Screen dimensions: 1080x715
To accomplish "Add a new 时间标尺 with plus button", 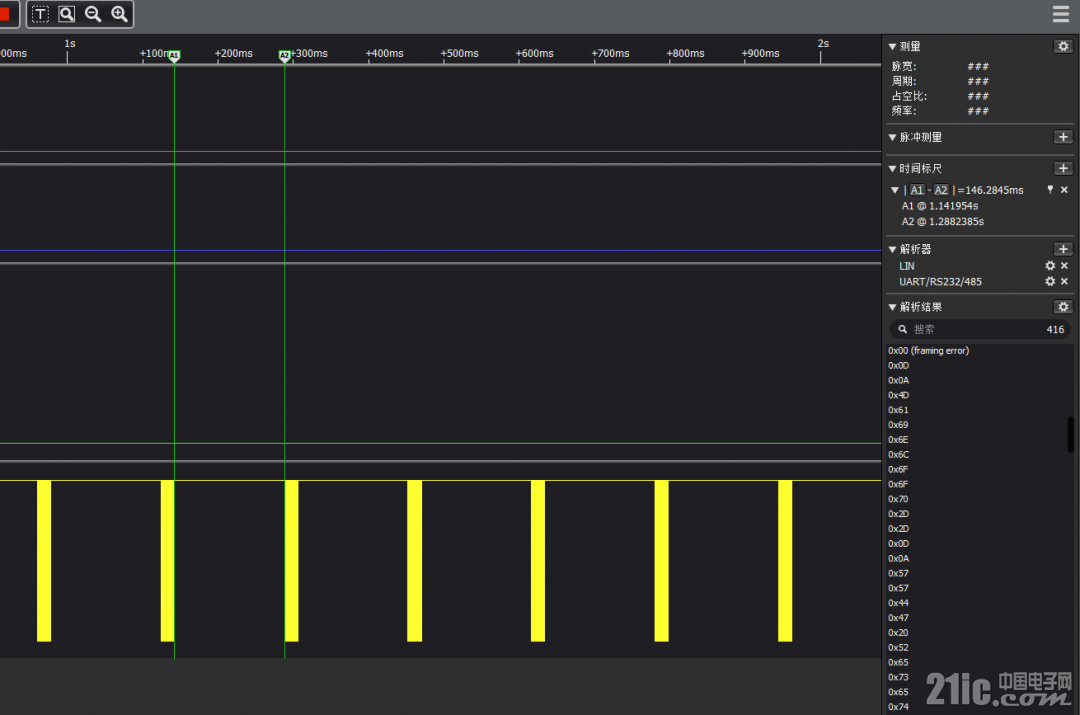I will coord(1063,168).
